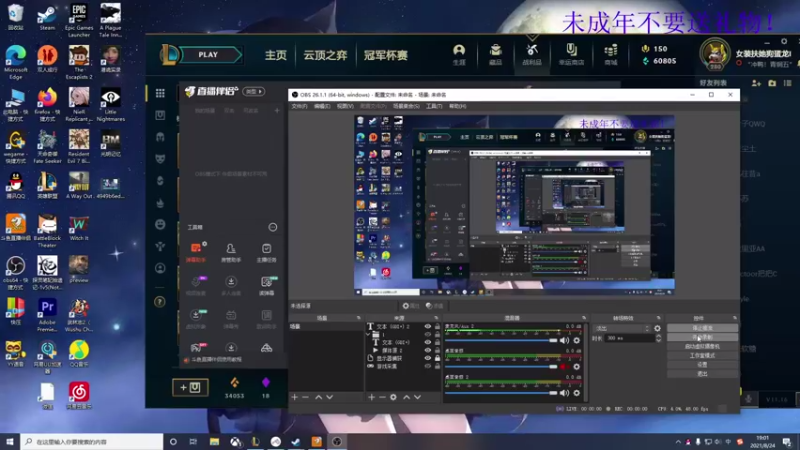This screenshot has width=800, height=450.
Task: Open Adobe Premiere desktop shortcut
Action: tap(47, 315)
